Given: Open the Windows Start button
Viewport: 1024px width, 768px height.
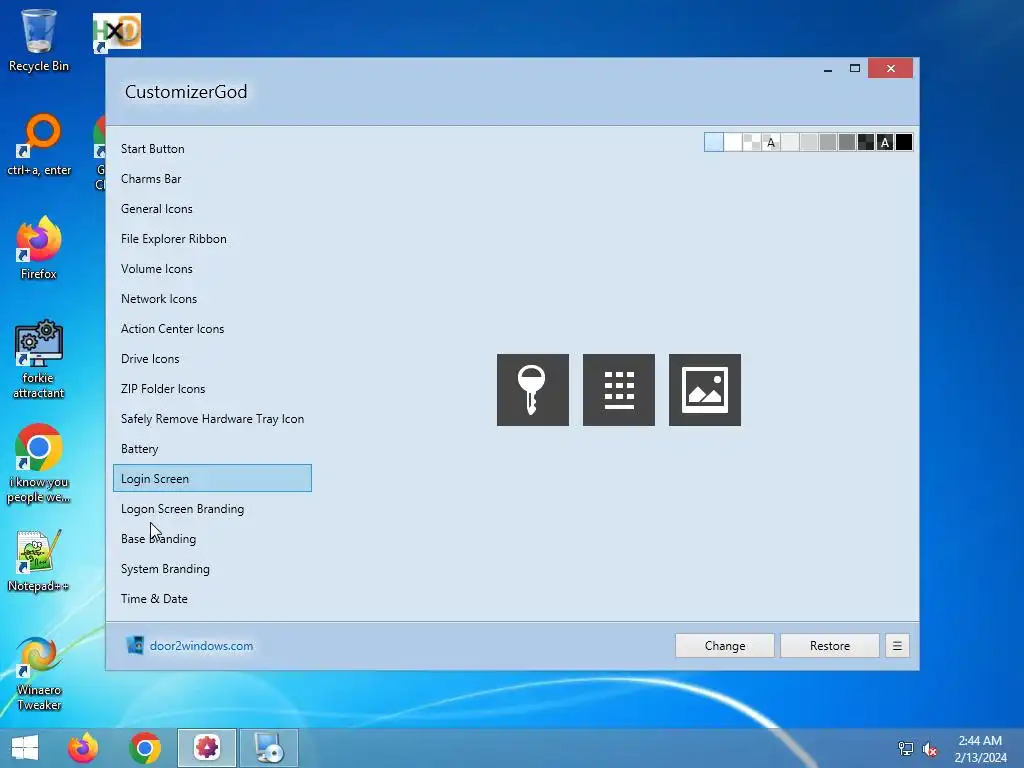Looking at the screenshot, I should click(x=25, y=748).
